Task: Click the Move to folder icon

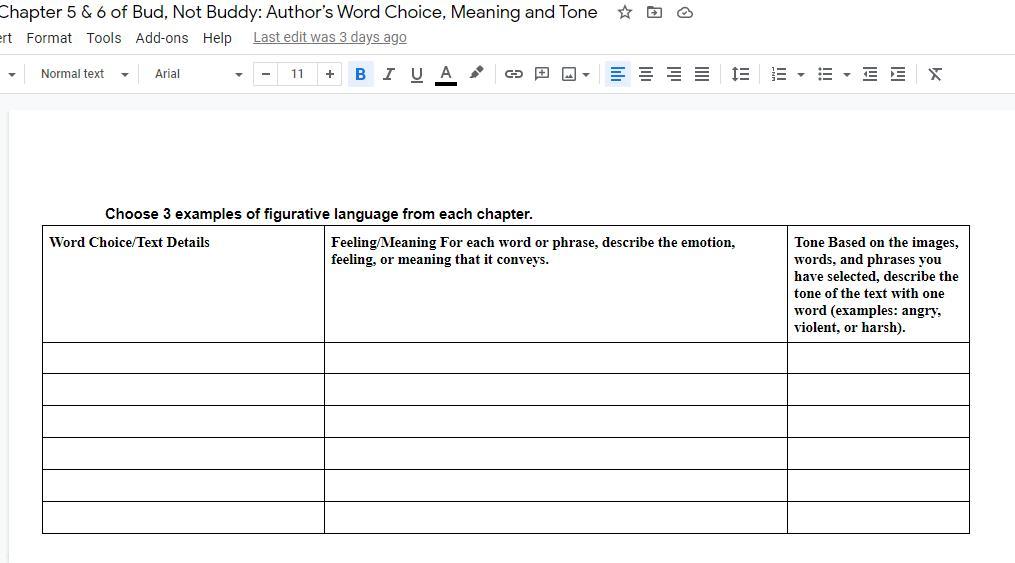Action: point(654,13)
